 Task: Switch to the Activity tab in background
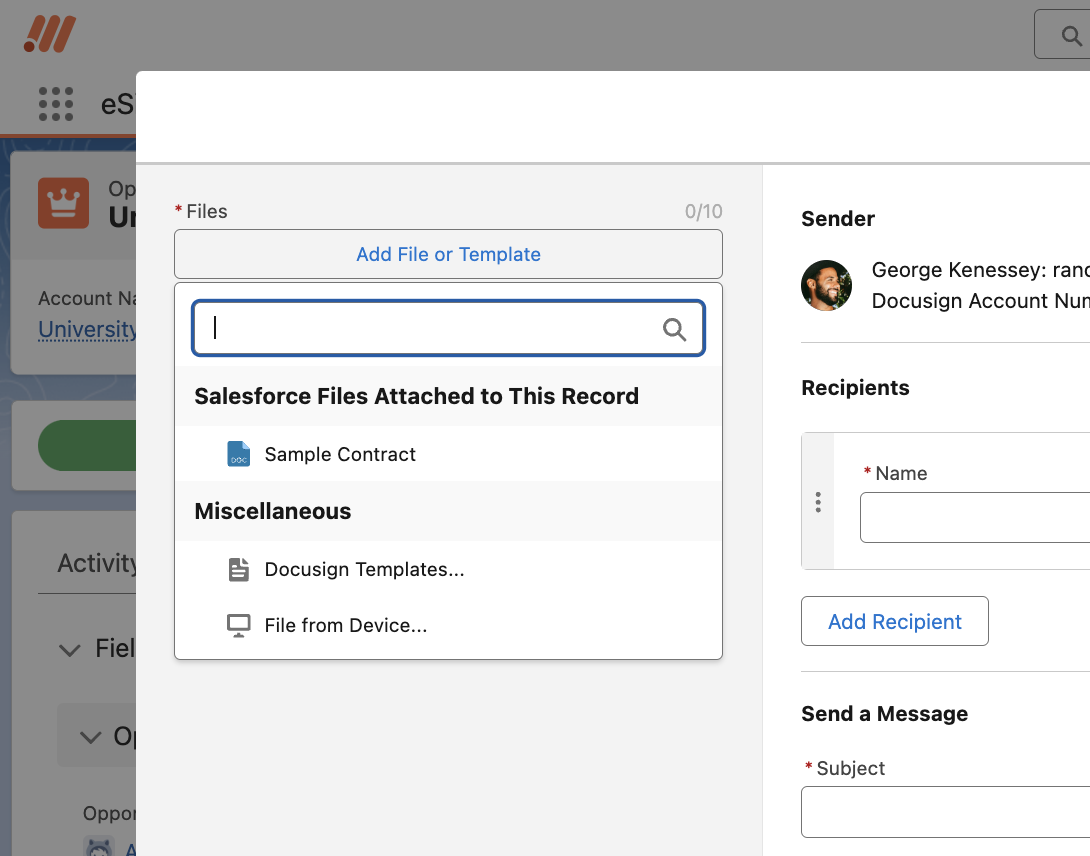coord(97,563)
